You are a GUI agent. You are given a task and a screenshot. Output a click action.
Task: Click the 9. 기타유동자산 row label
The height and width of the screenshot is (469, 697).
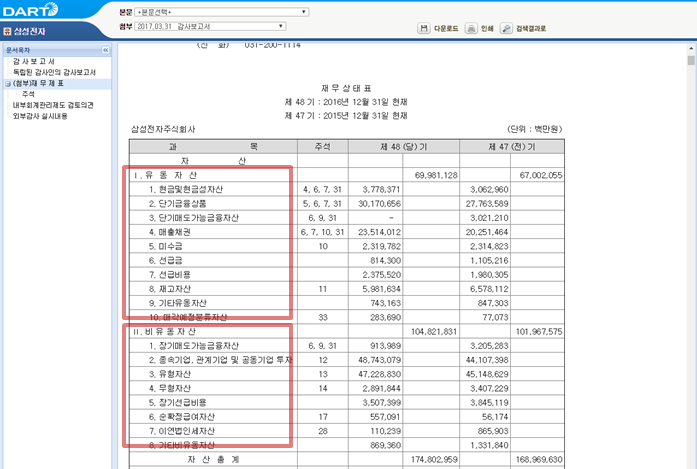[x=178, y=303]
